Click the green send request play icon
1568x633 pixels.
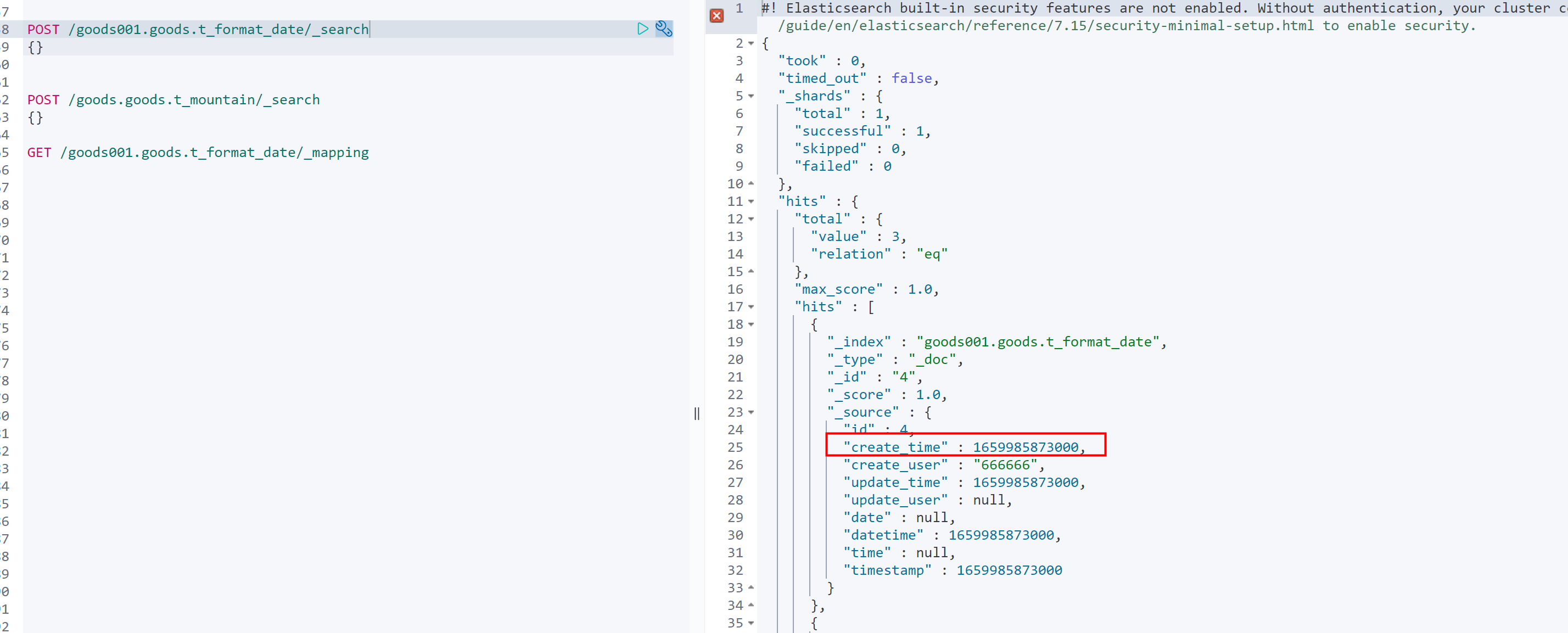(x=642, y=29)
